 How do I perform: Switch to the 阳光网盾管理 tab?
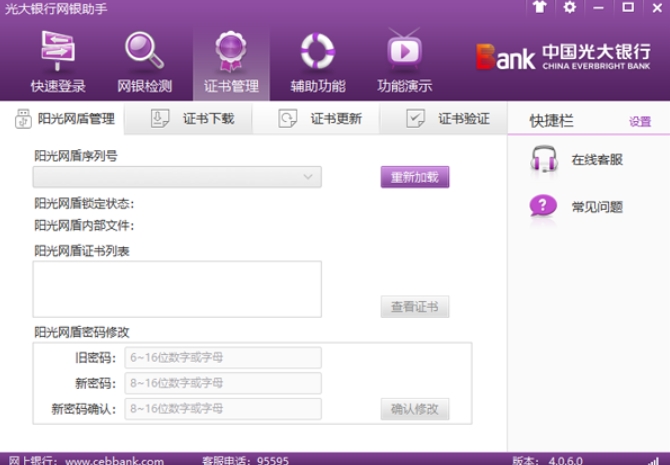pyautogui.click(x=62, y=118)
